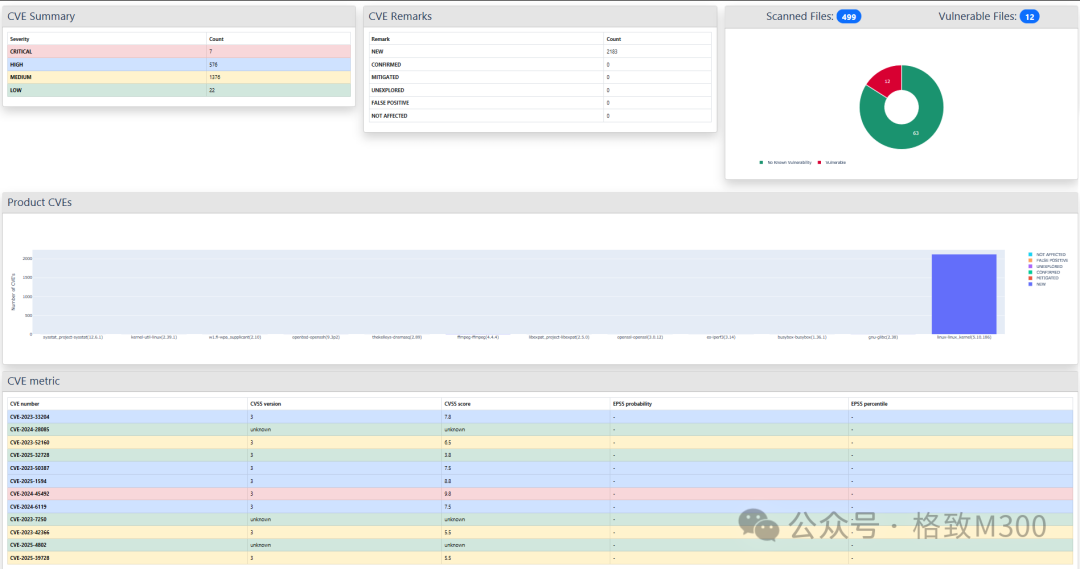This screenshot has width=1080, height=569.
Task: Select the LOW severity row
Action: click(x=179, y=90)
